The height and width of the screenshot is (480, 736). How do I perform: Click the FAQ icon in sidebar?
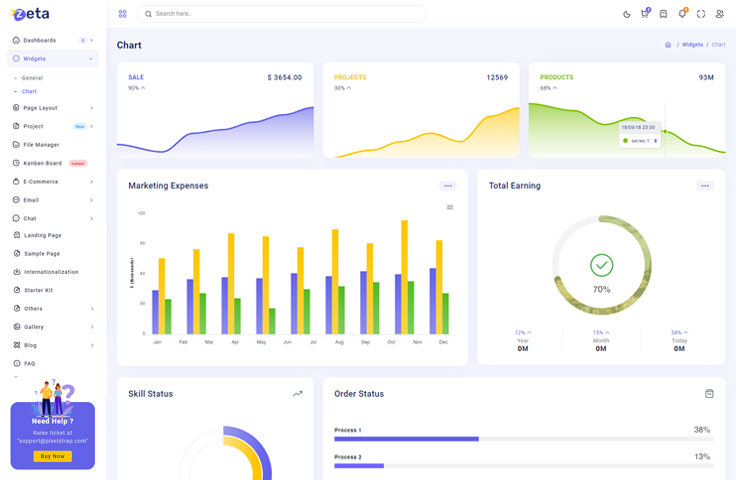coord(17,363)
